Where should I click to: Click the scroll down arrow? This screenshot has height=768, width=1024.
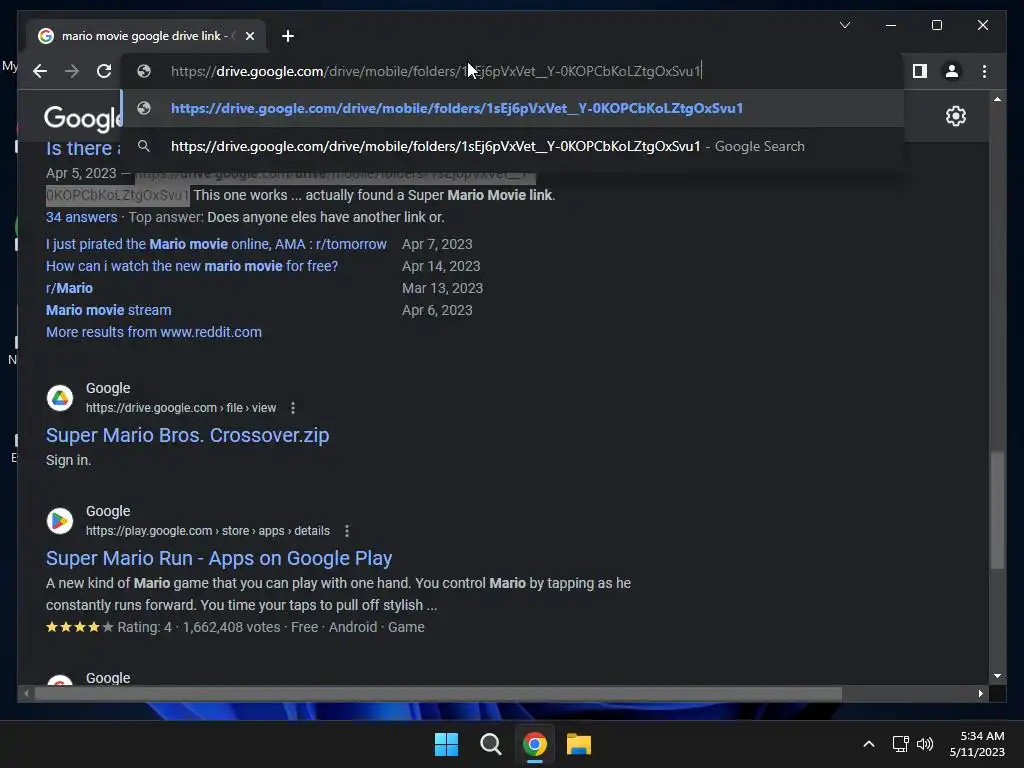(x=997, y=676)
